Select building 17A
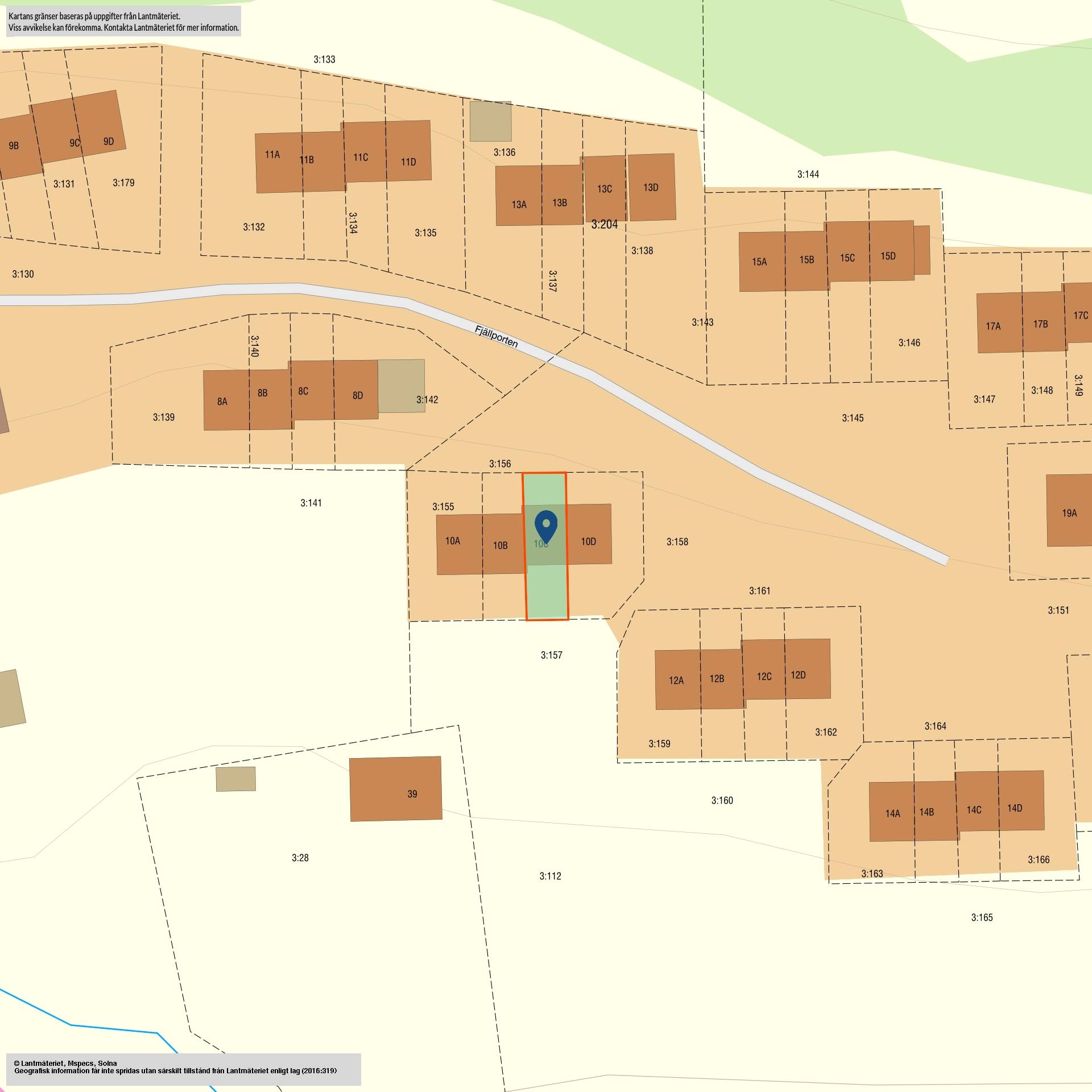Screen dimensions: 1092x1092 click(1000, 322)
